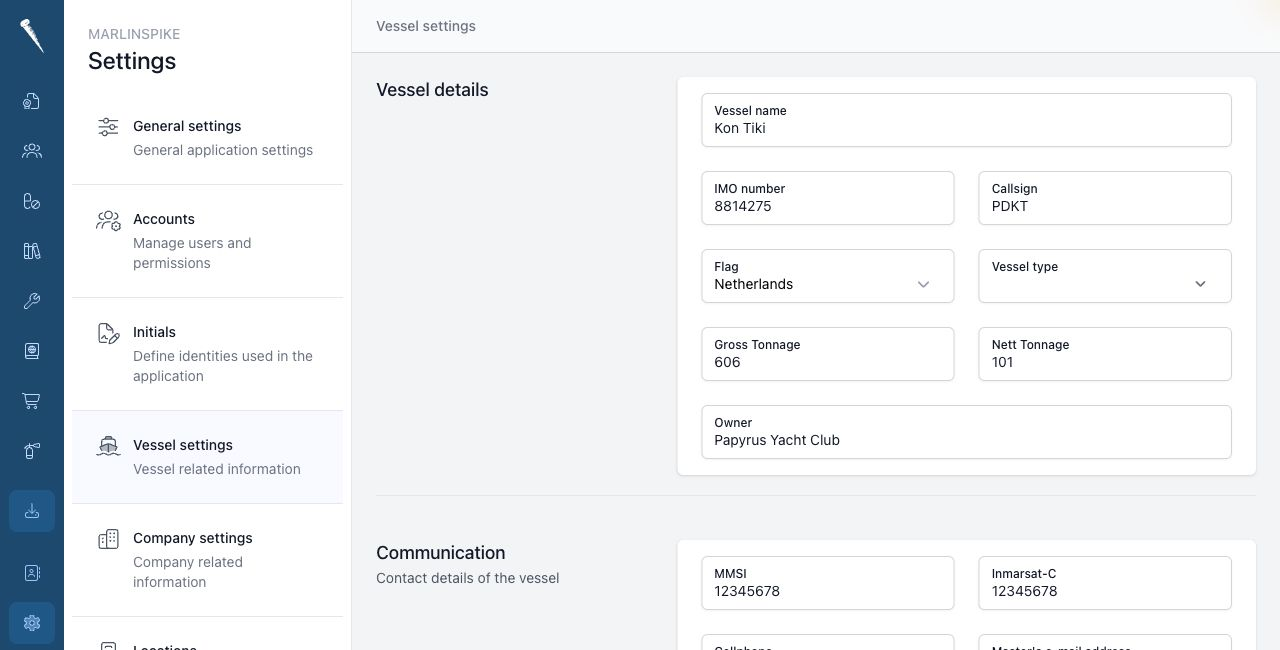Open the crew (people) module icon
The image size is (1280, 650).
pyautogui.click(x=32, y=151)
